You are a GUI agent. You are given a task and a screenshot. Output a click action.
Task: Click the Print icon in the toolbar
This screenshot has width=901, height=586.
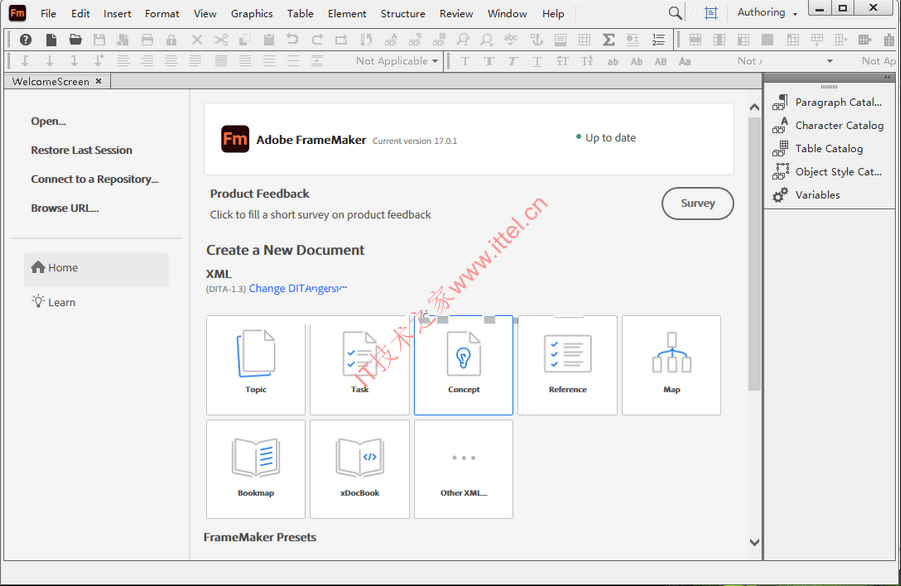[148, 40]
